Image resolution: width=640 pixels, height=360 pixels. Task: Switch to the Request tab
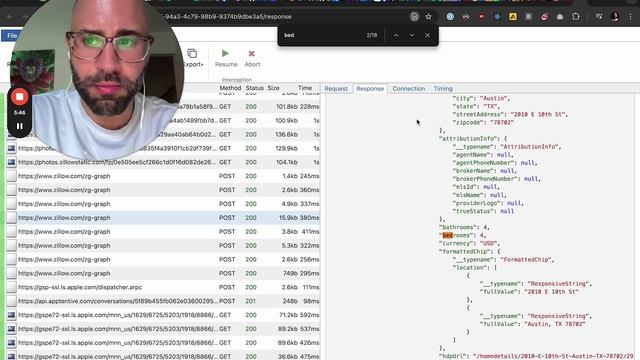[336, 89]
